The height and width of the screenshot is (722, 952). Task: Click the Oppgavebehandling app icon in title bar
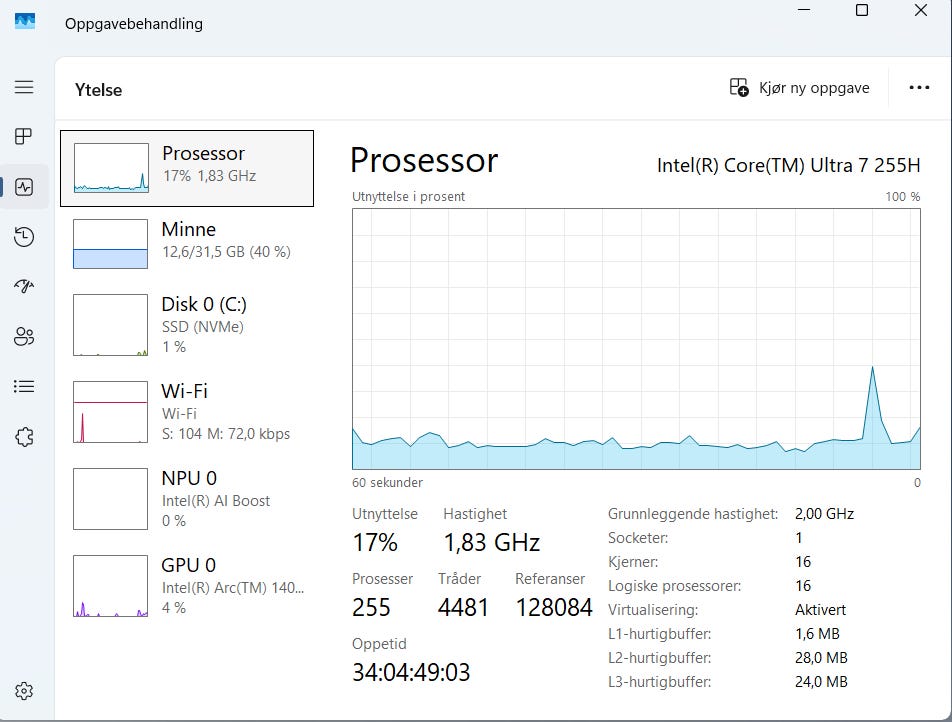click(x=25, y=22)
